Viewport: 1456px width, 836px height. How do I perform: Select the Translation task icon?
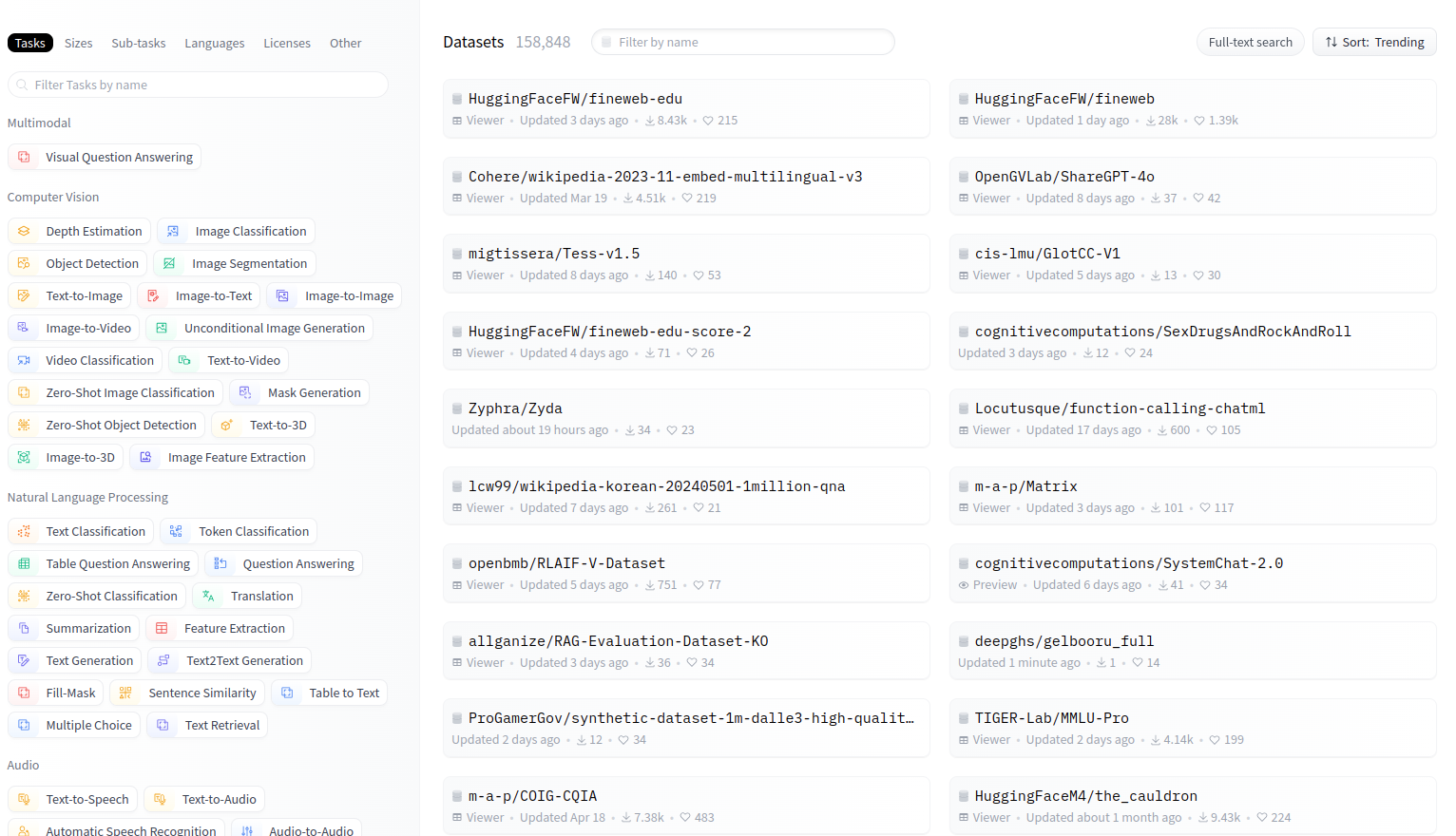click(207, 596)
